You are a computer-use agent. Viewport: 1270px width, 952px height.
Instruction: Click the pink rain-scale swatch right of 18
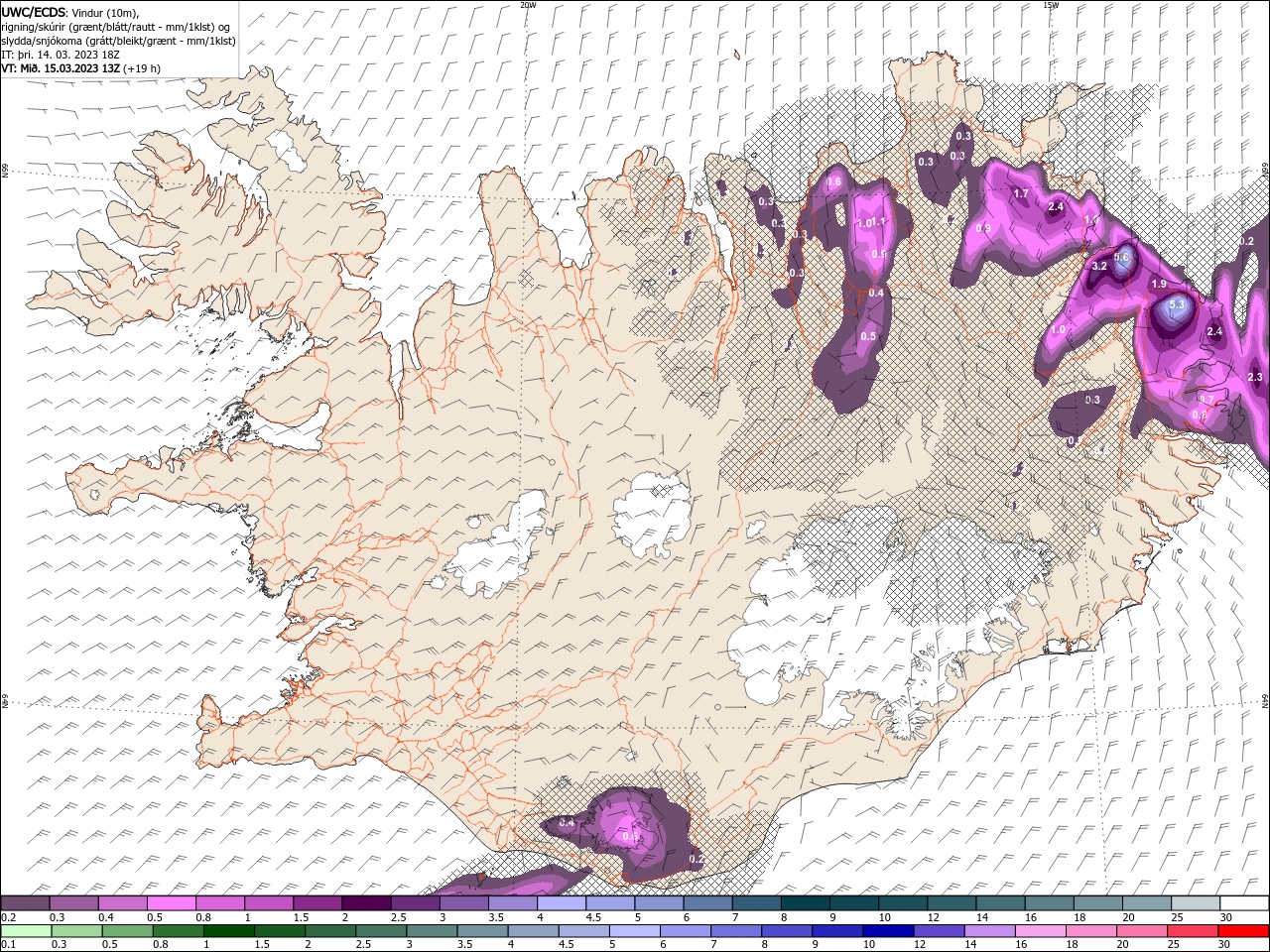pos(1091,930)
